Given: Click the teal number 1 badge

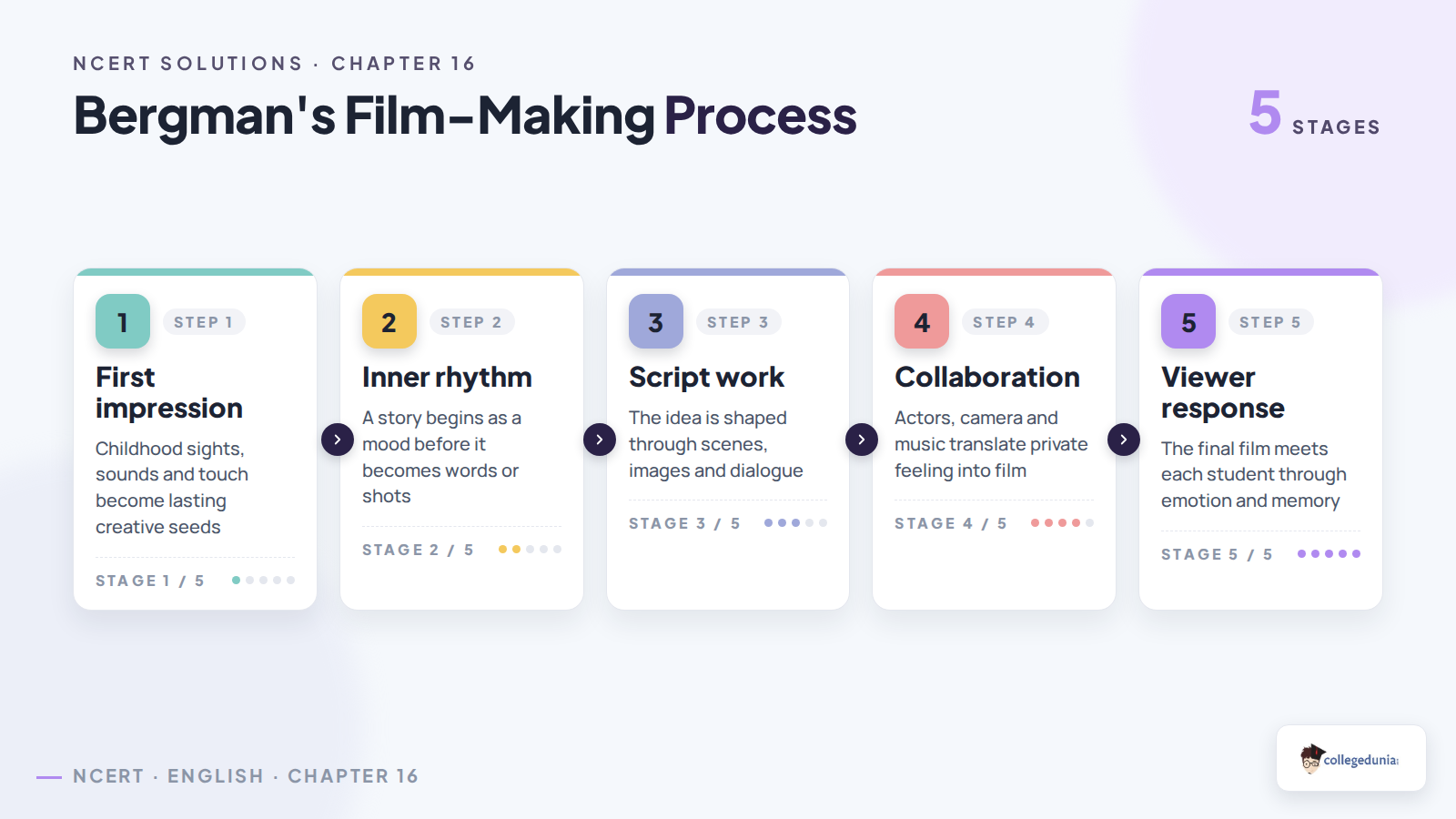Looking at the screenshot, I should pos(123,321).
